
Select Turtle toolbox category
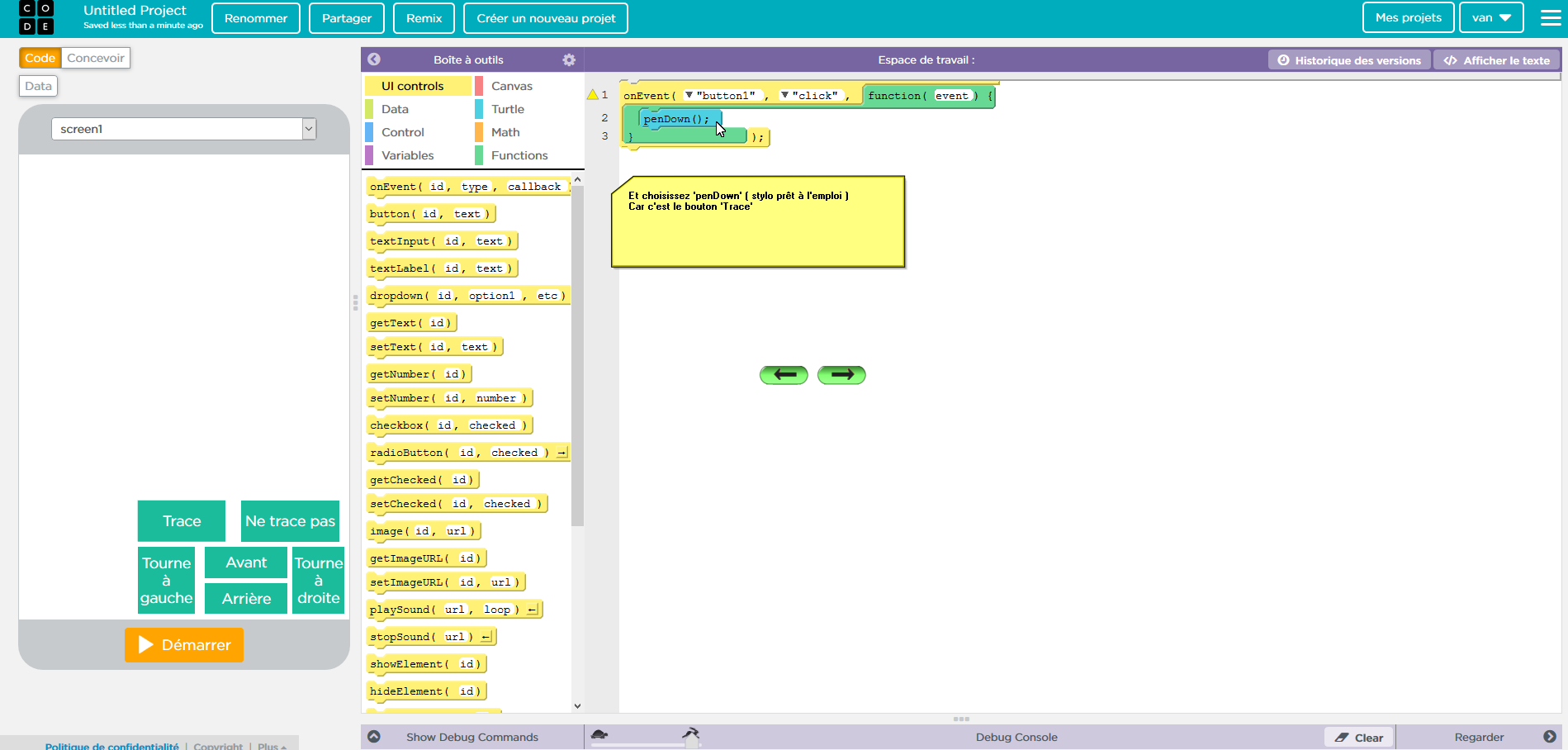point(528,109)
